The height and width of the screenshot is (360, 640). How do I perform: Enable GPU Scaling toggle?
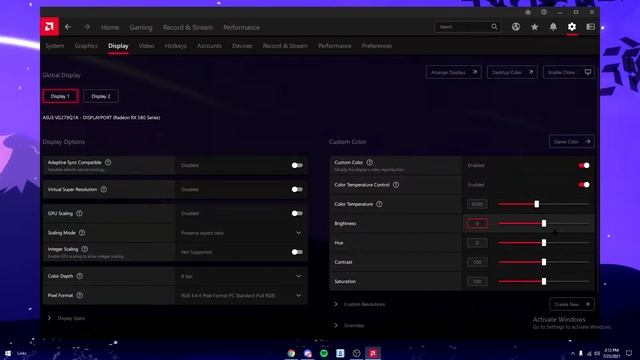click(297, 213)
